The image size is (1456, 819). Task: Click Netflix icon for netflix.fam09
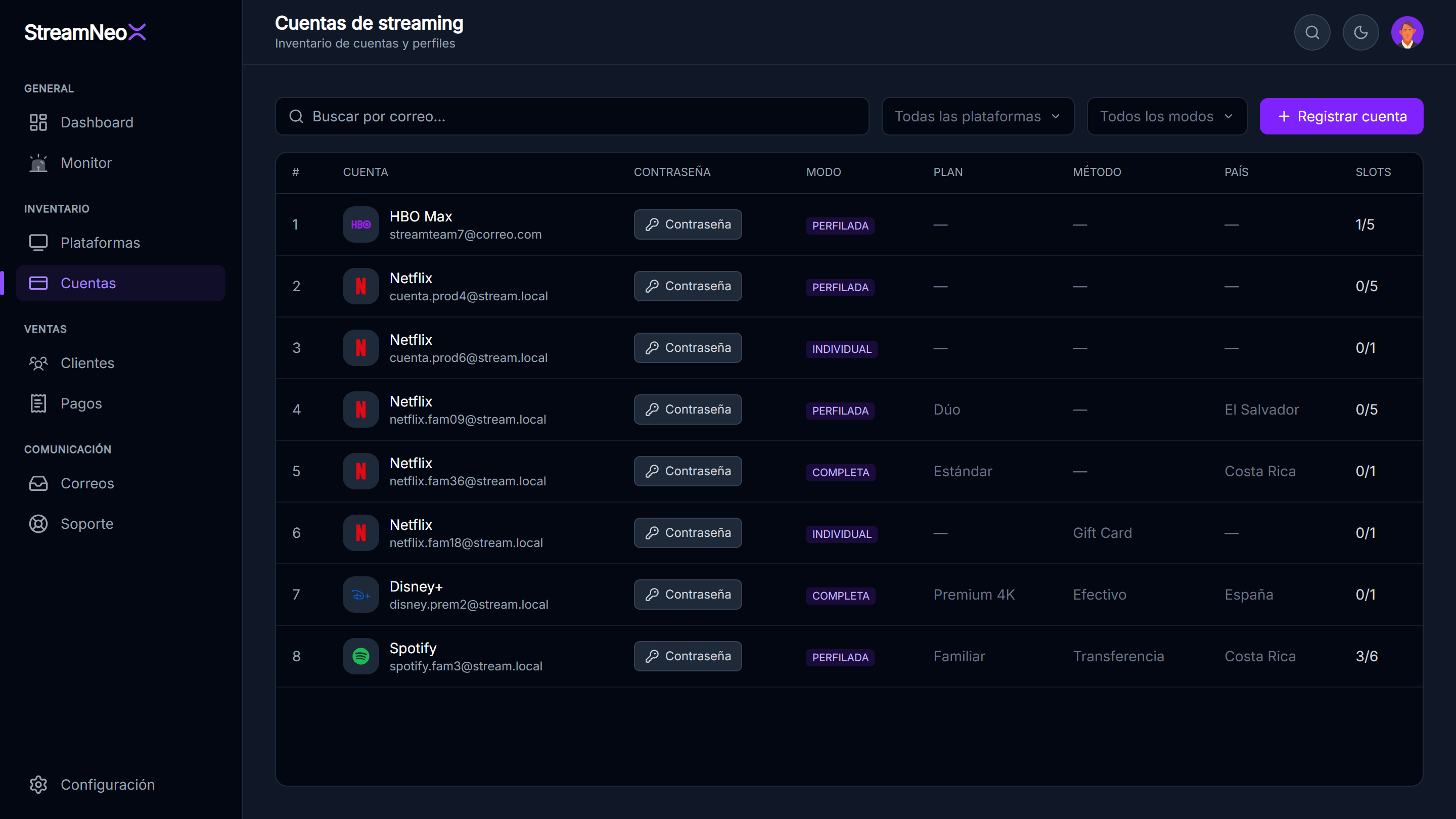pyautogui.click(x=360, y=409)
